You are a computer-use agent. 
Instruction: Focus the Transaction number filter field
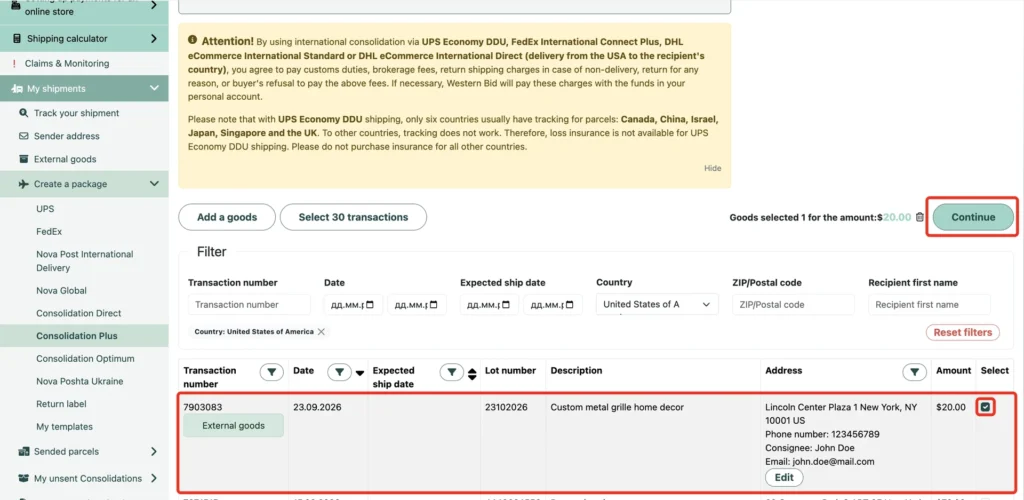click(x=249, y=305)
